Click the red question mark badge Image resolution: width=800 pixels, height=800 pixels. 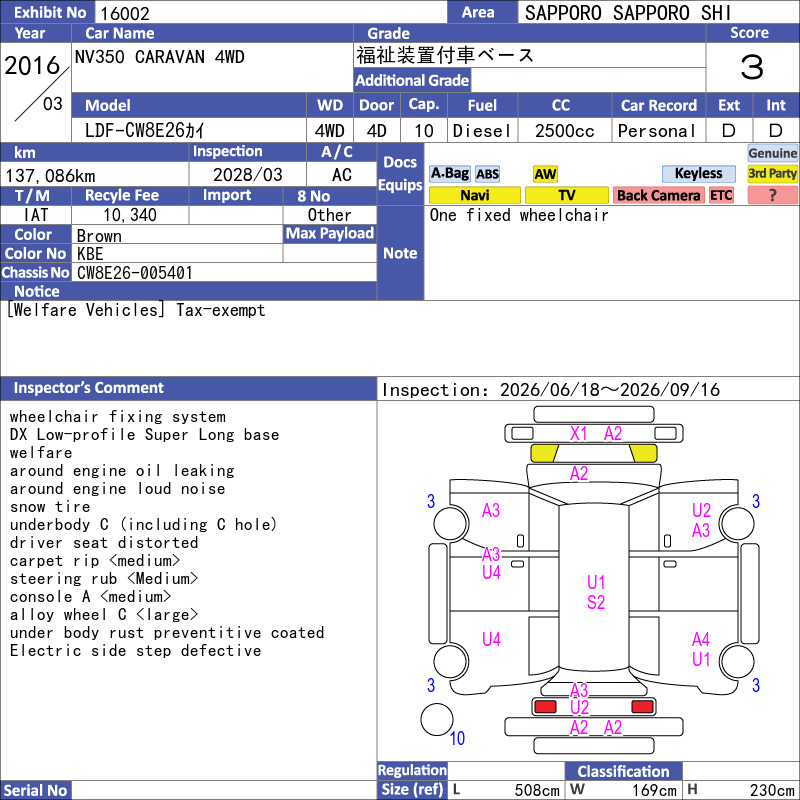(772, 195)
